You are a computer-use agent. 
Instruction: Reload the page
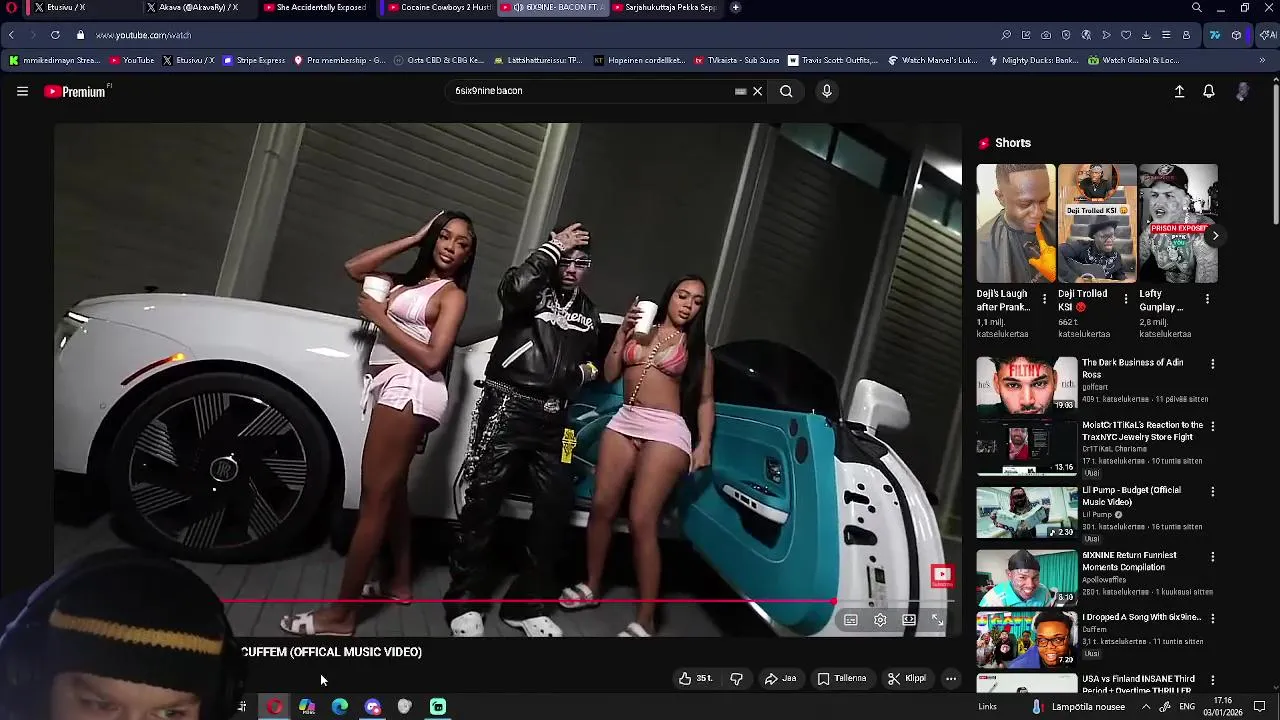click(55, 35)
